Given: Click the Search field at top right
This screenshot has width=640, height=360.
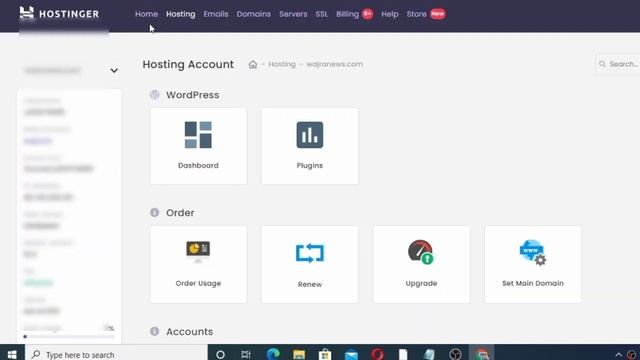Looking at the screenshot, I should coord(618,64).
